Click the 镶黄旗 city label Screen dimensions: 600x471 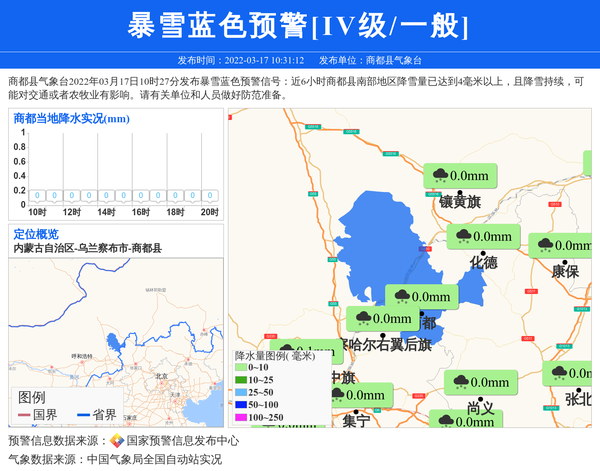pyautogui.click(x=460, y=202)
